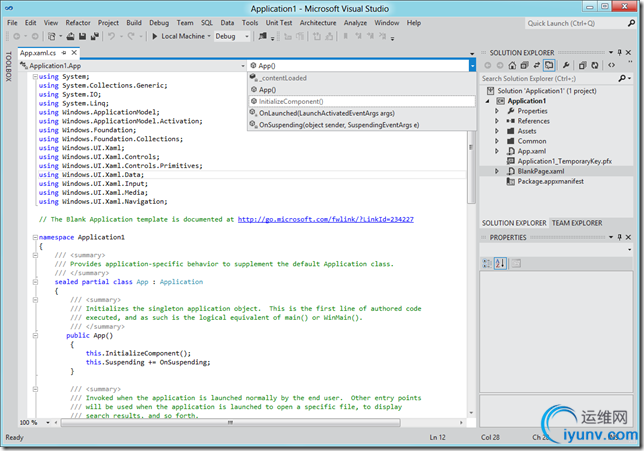Click the Sync with Active Document icon

coord(537,65)
